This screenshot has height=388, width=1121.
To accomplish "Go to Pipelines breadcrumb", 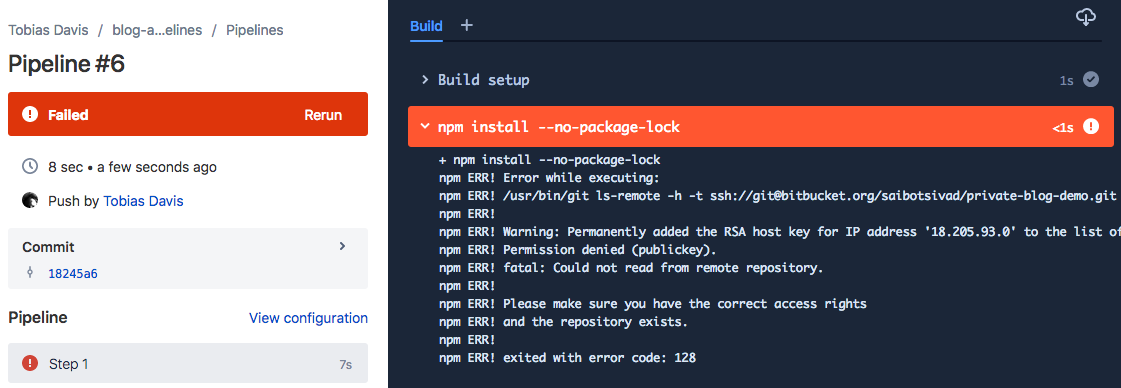I will pos(255,30).
